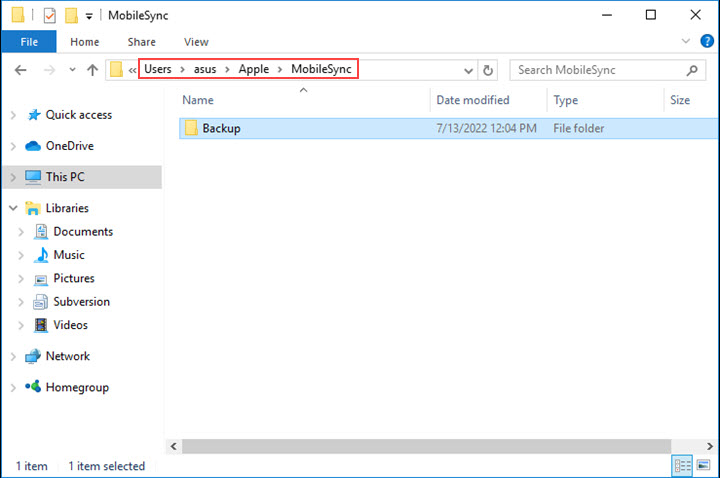Viewport: 720px width, 478px height.
Task: Open the Pictures library
Action: (73, 278)
